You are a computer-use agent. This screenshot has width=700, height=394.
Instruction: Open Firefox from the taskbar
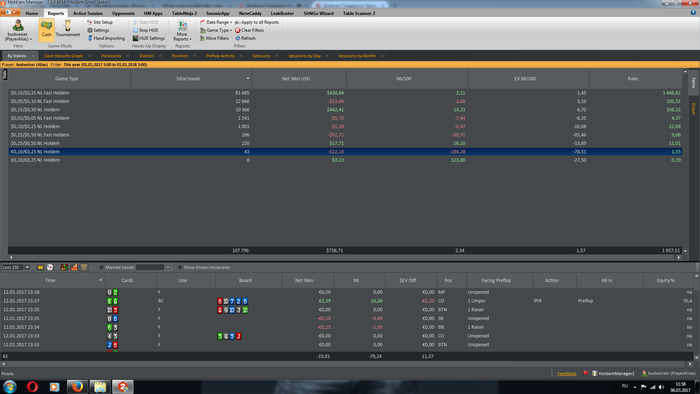77,386
